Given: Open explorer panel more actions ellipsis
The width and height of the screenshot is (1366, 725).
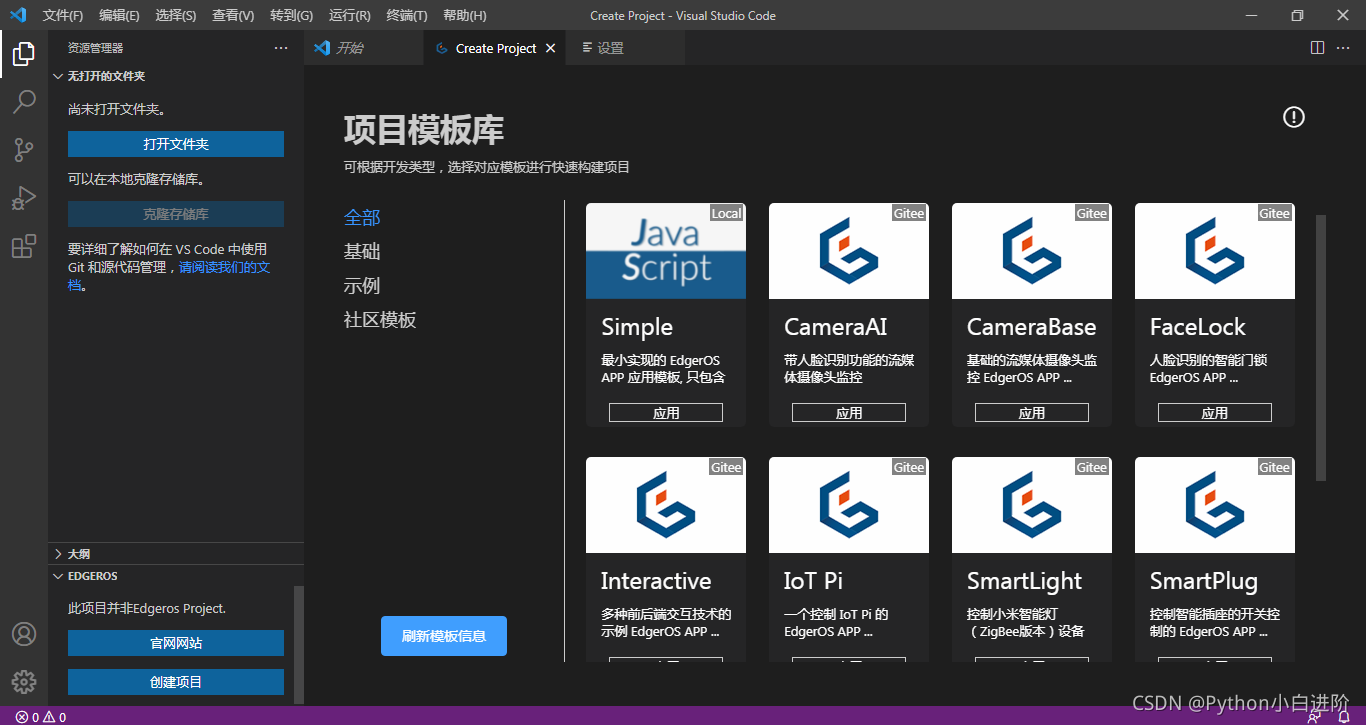Looking at the screenshot, I should (x=281, y=48).
